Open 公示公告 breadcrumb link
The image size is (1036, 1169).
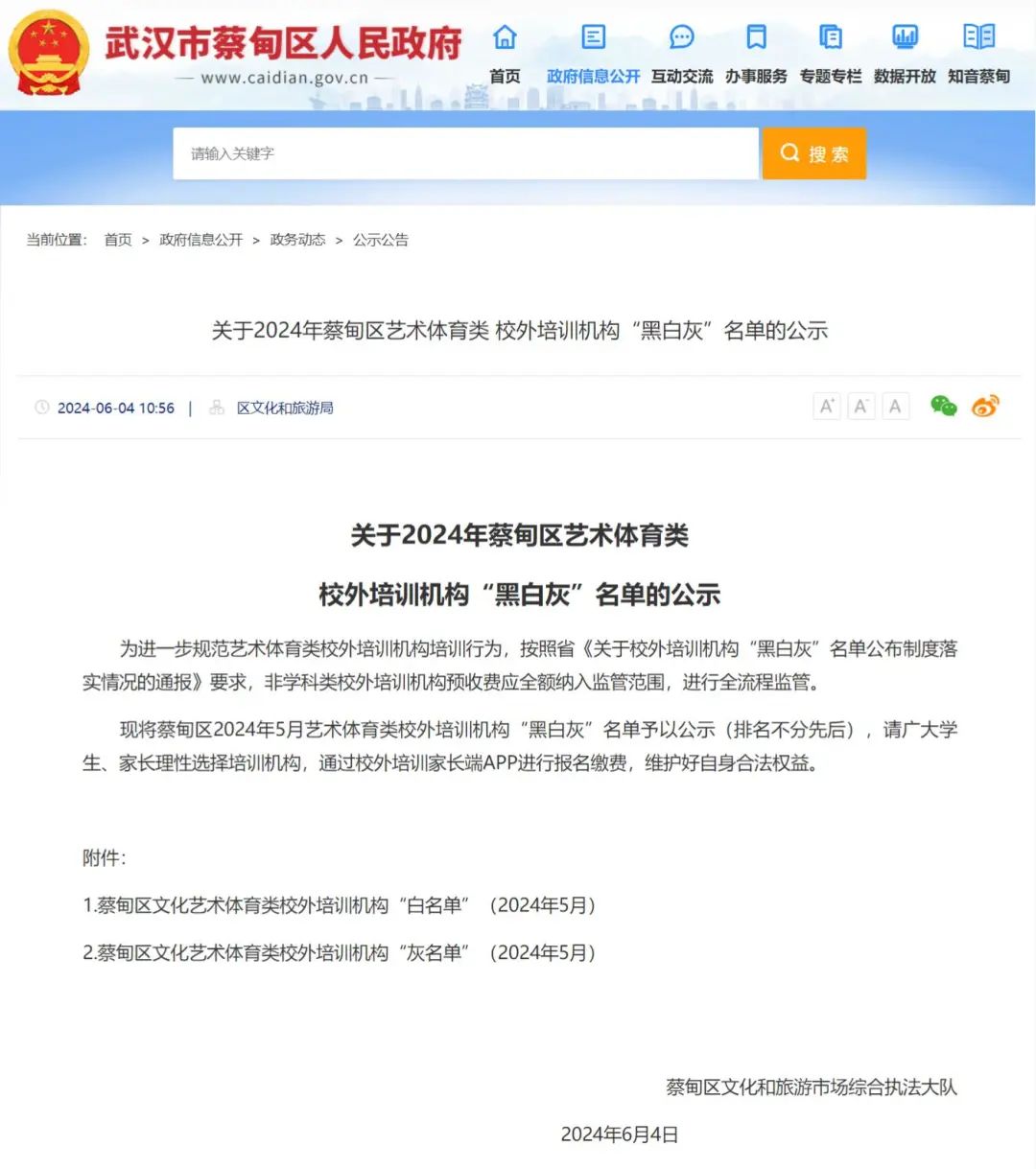pyautogui.click(x=381, y=240)
